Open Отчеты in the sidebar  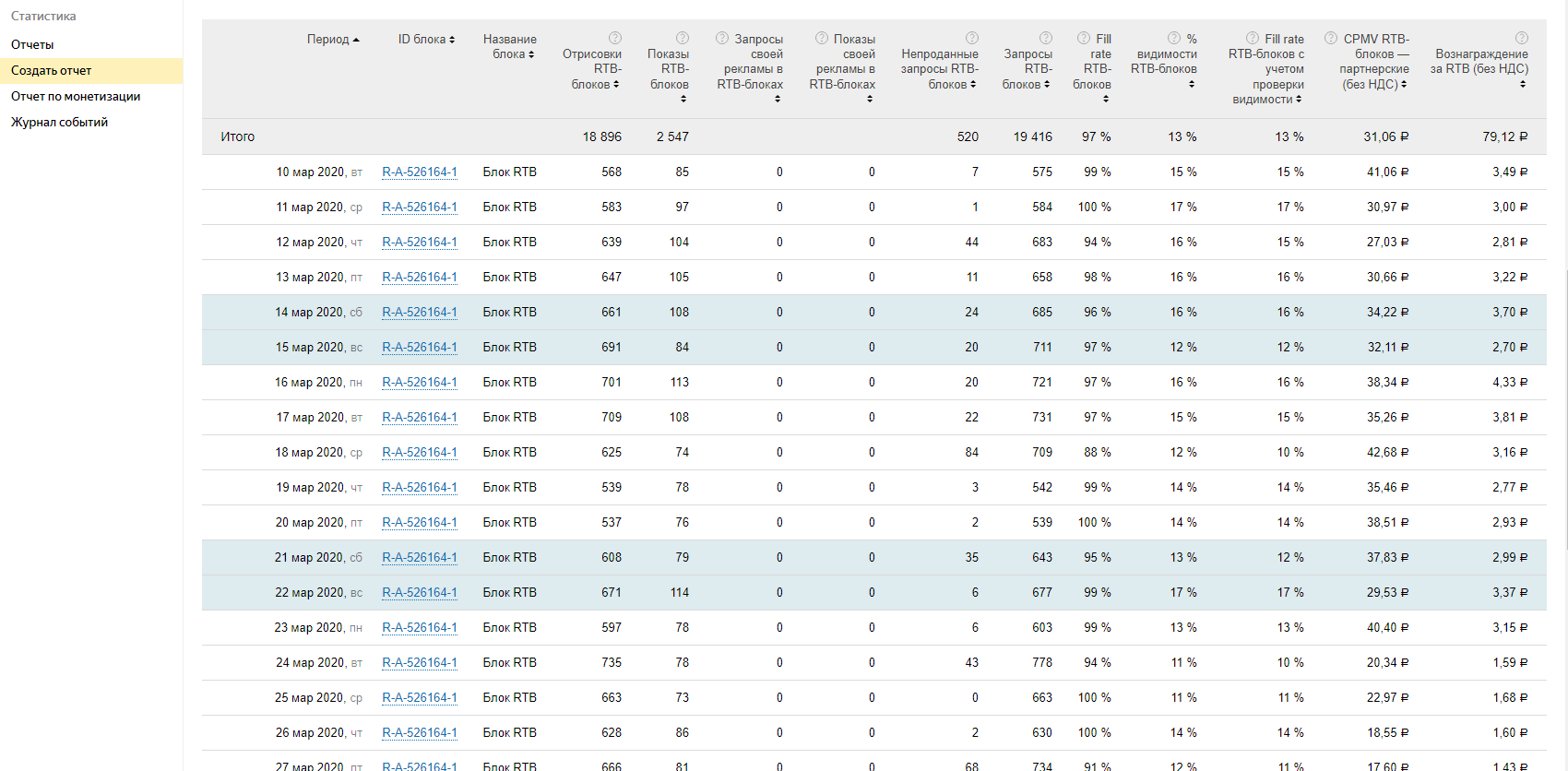coord(32,44)
